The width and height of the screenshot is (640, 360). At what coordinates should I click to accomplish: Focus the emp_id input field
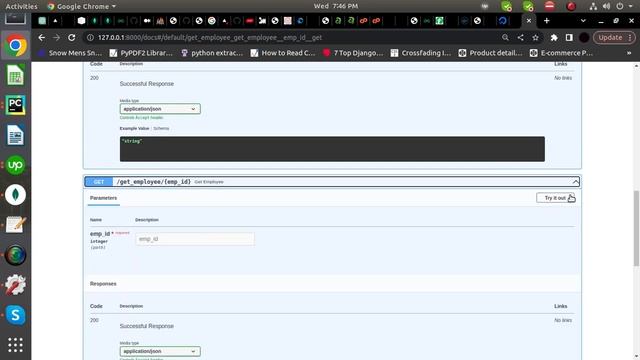(x=195, y=239)
